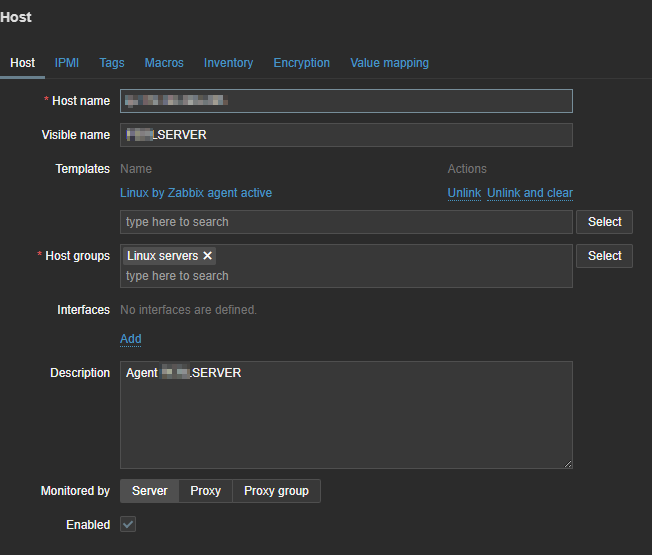
Task: Click inside the Description text area
Action: tap(346, 415)
